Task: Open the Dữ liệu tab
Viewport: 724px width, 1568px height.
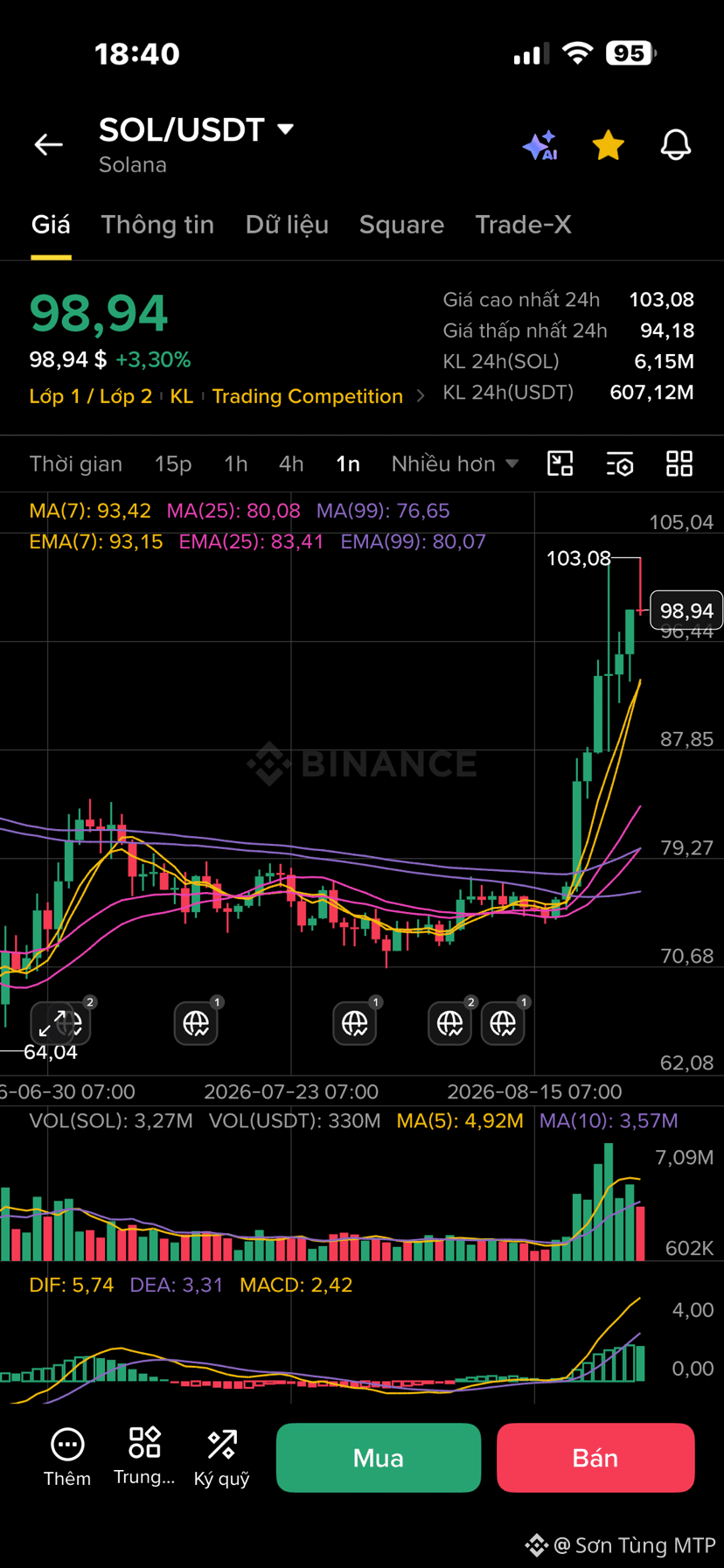Action: pos(287,225)
